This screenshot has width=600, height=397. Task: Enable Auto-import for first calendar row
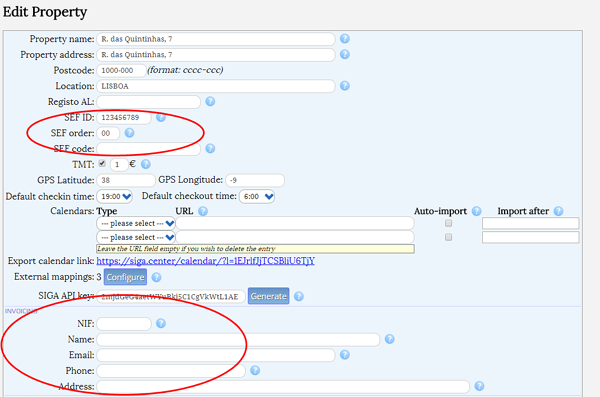click(448, 223)
